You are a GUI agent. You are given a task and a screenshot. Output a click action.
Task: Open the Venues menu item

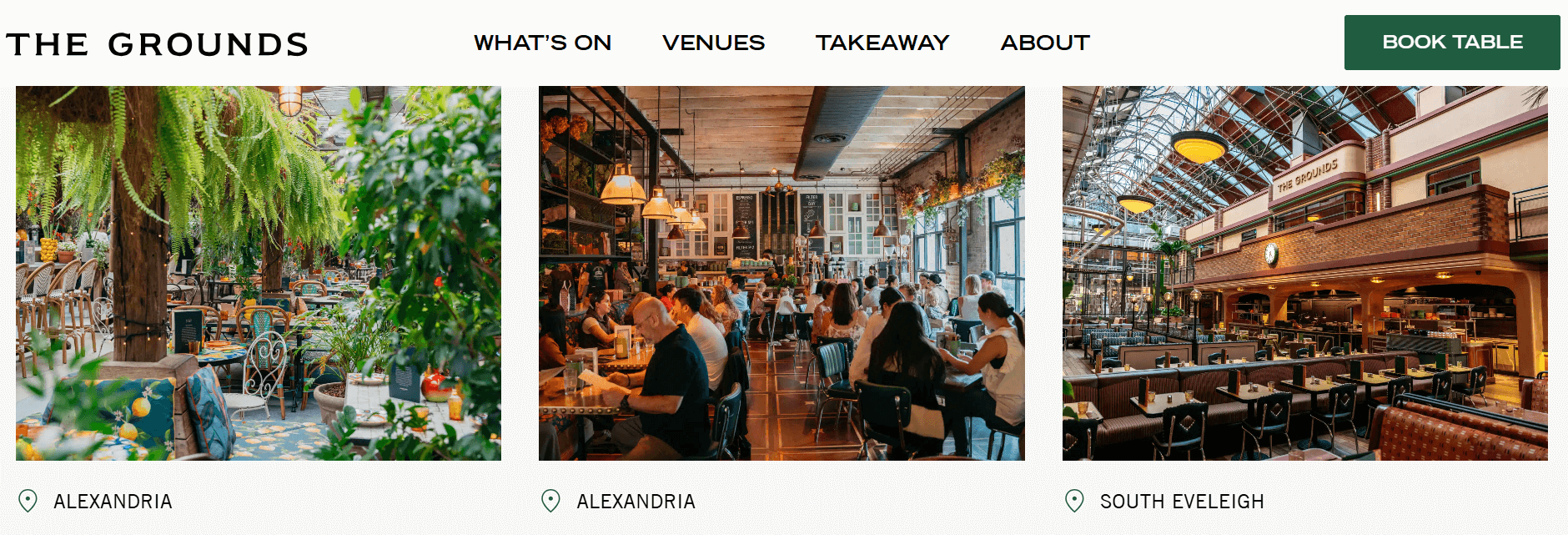pos(713,43)
